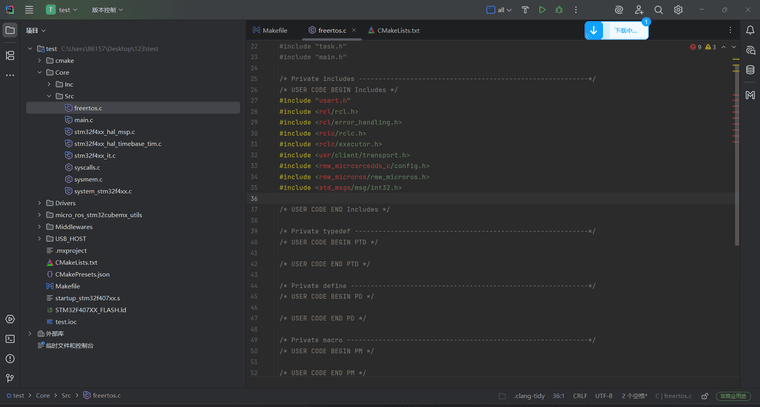760x407 pixels.
Task: Open more run actions menu
Action: (x=576, y=10)
